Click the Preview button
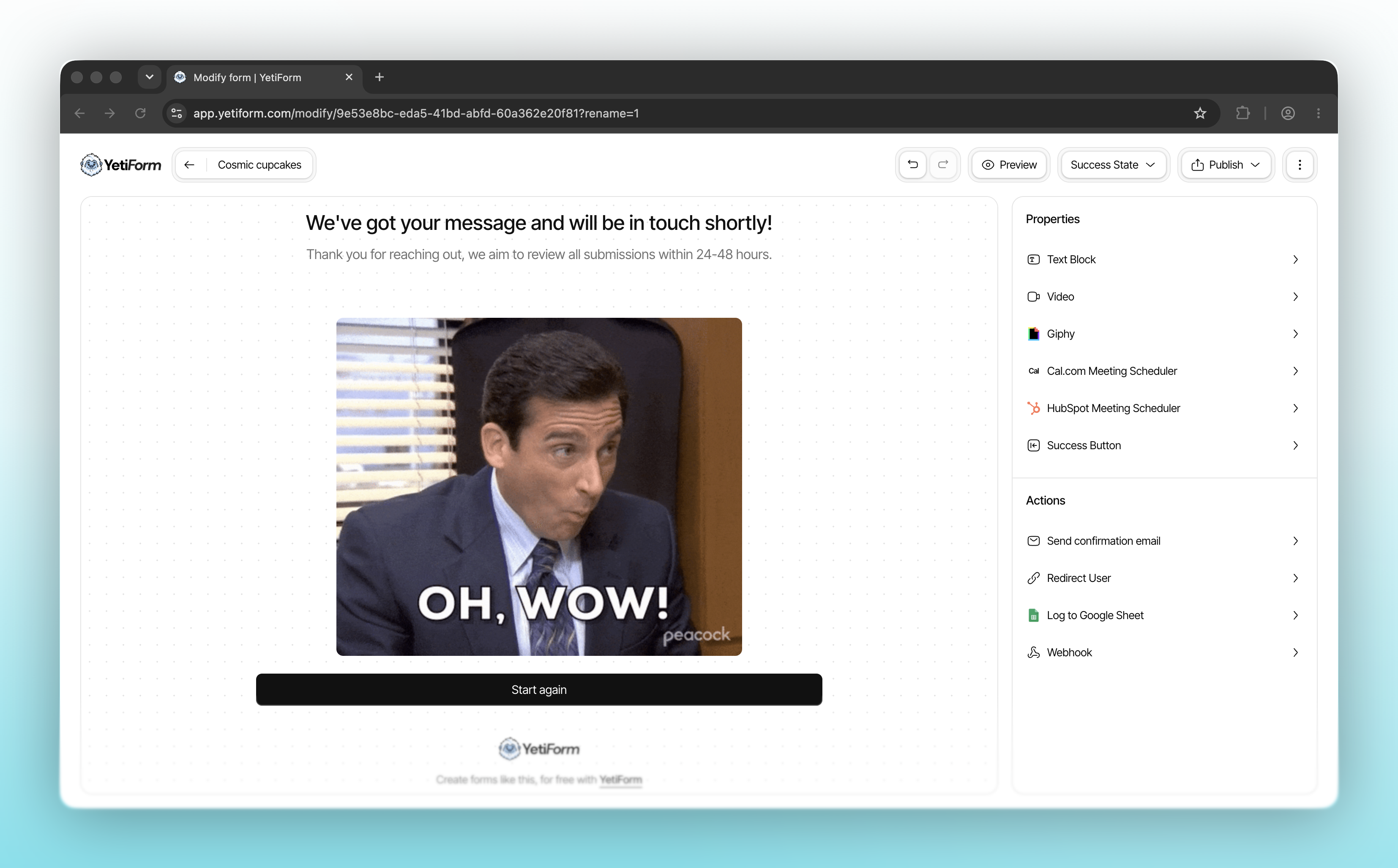The image size is (1398, 868). [x=1009, y=165]
